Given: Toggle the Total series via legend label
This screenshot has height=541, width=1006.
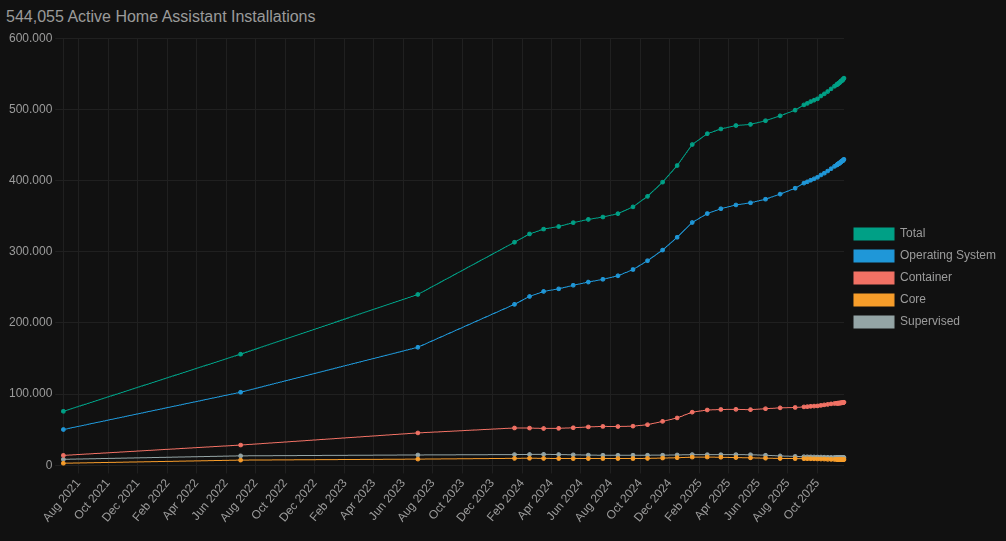Looking at the screenshot, I should tap(912, 233).
